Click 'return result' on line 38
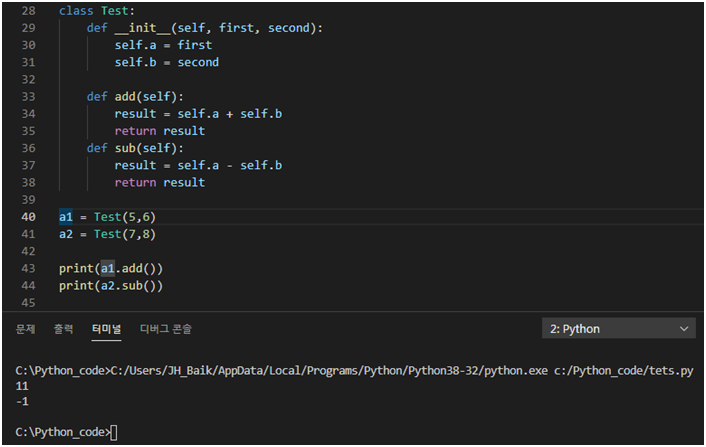Viewport: 706px width, 447px height. [160, 182]
